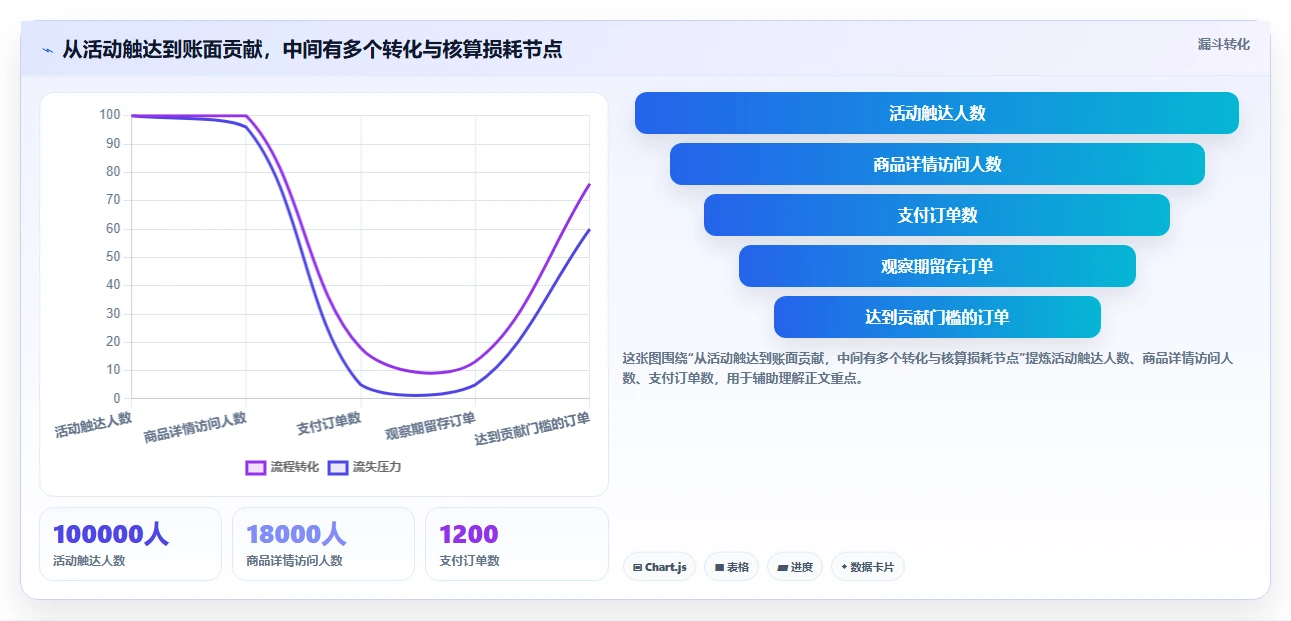1291x621 pixels.
Task: Click the Chart.js tag
Action: click(659, 567)
